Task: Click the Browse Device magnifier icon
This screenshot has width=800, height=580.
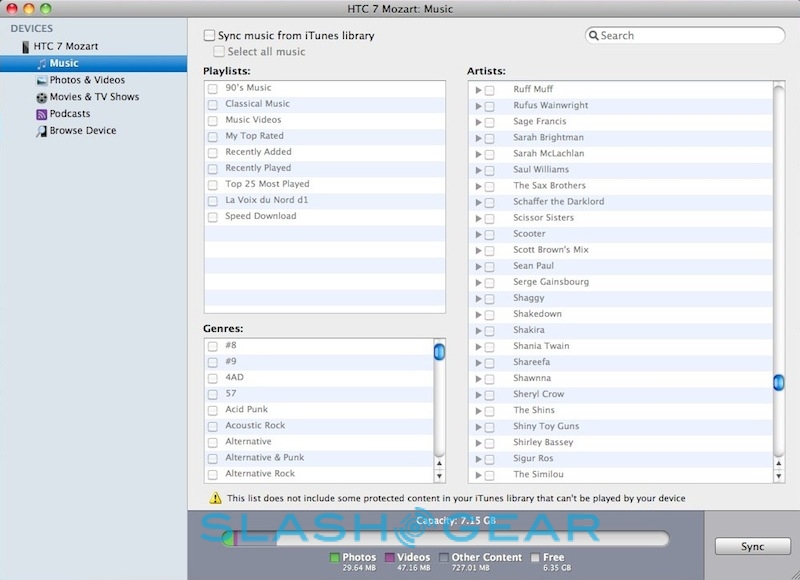Action: [41, 131]
